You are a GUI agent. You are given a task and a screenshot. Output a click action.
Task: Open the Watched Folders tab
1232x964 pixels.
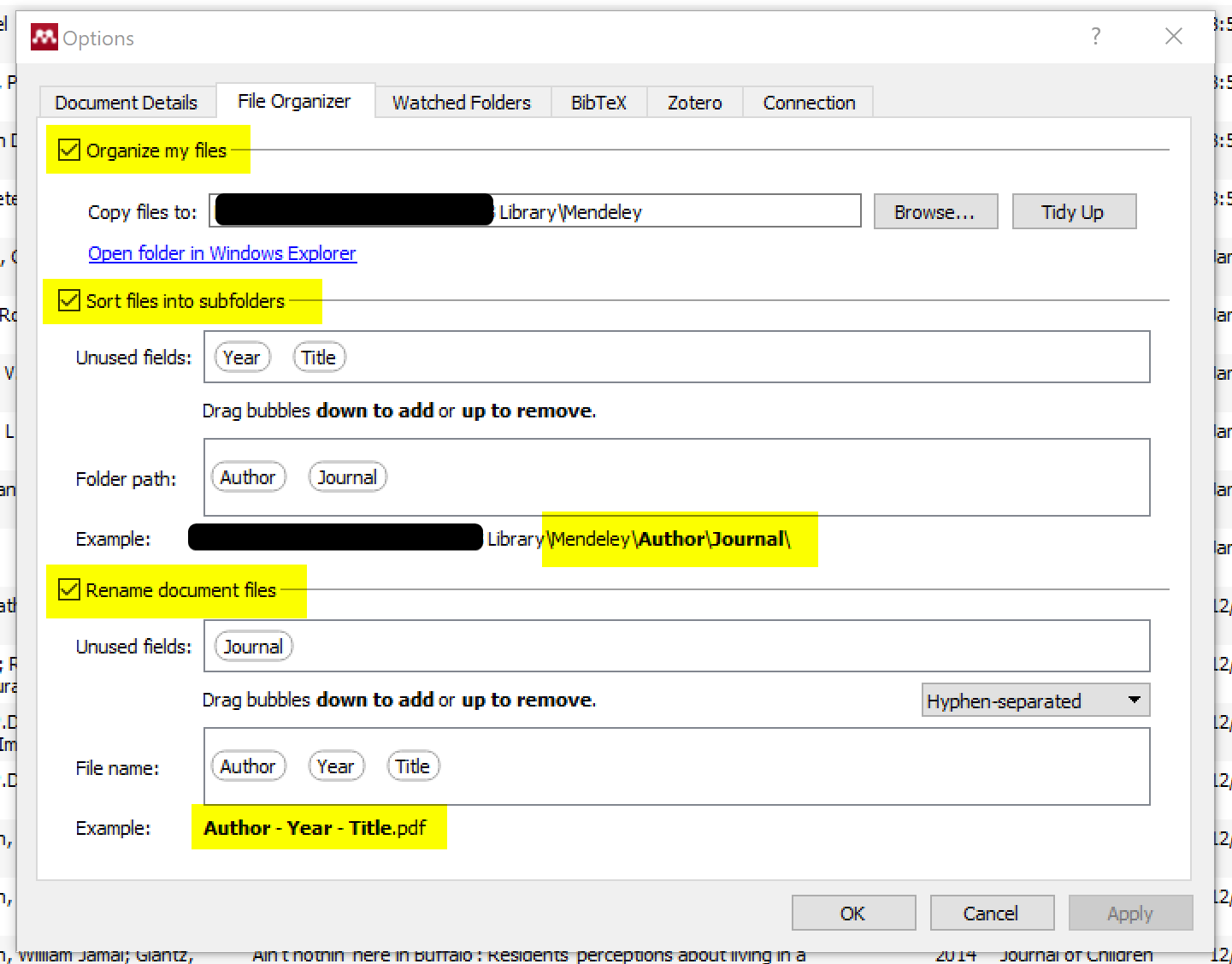point(462,103)
